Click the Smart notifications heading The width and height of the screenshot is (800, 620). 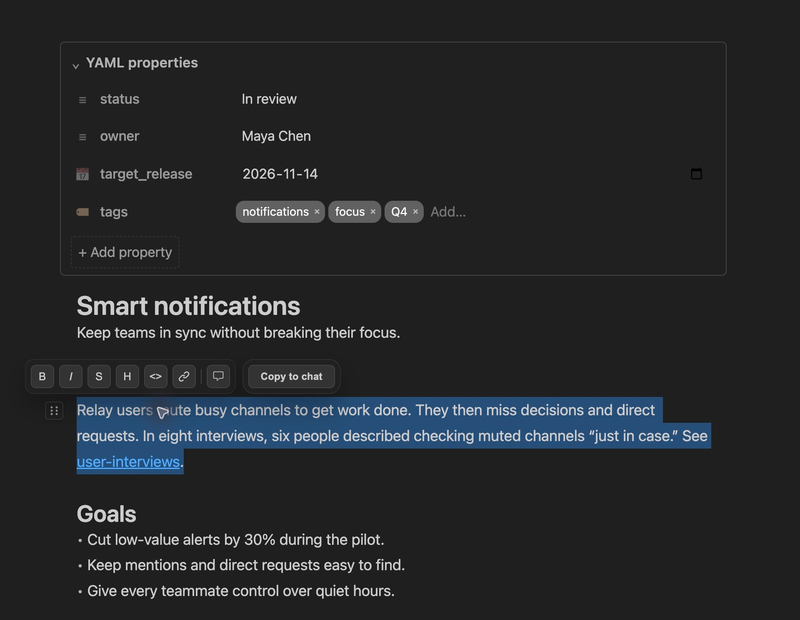pos(188,306)
